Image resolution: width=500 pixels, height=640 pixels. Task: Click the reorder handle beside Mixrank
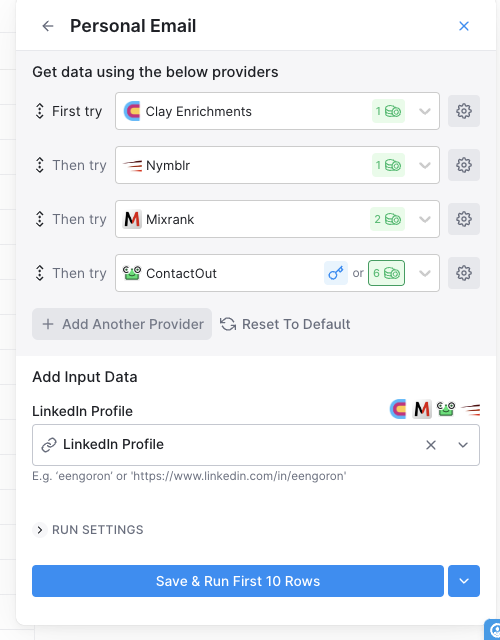(40, 219)
